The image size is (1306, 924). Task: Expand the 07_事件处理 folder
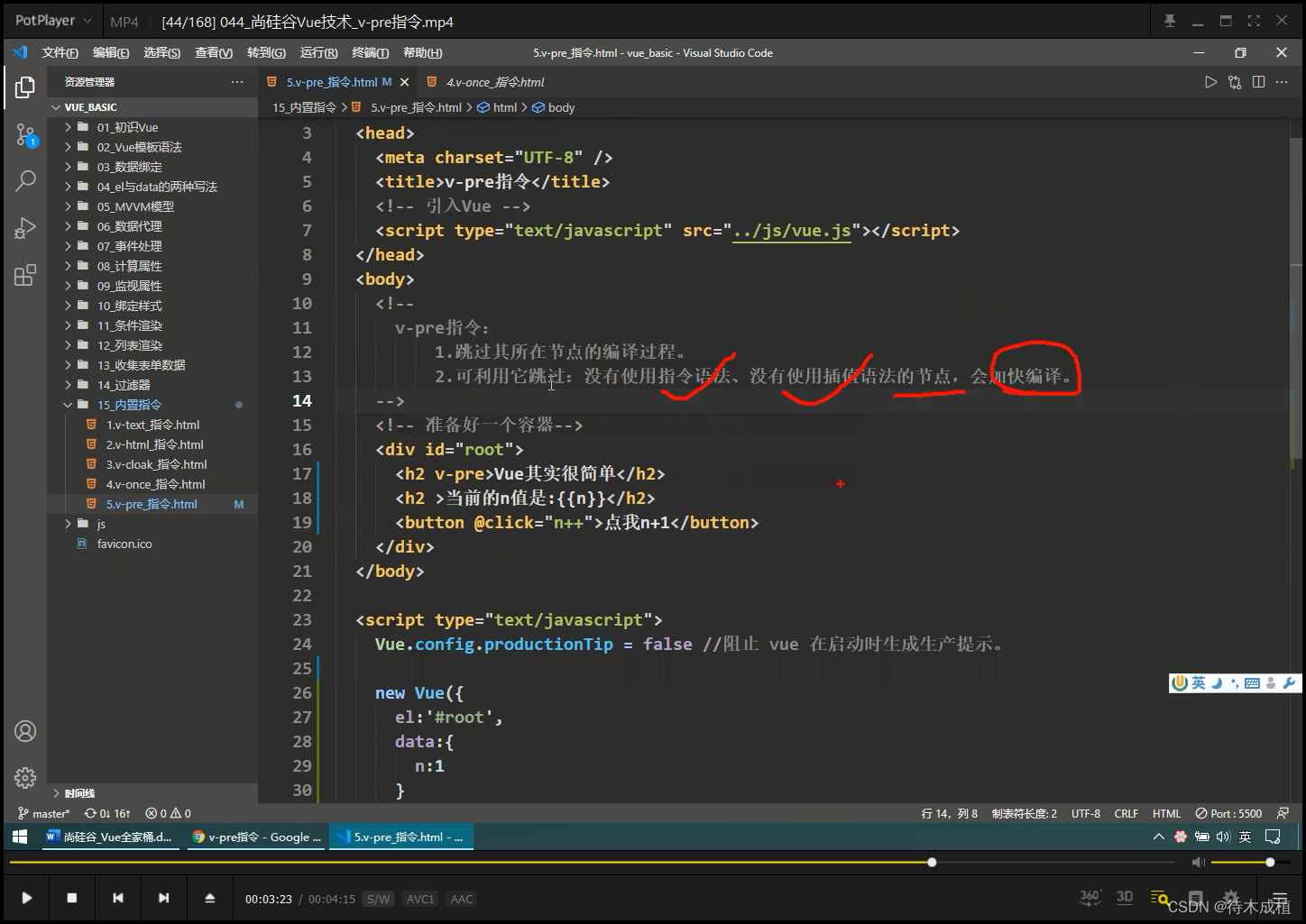coord(68,246)
